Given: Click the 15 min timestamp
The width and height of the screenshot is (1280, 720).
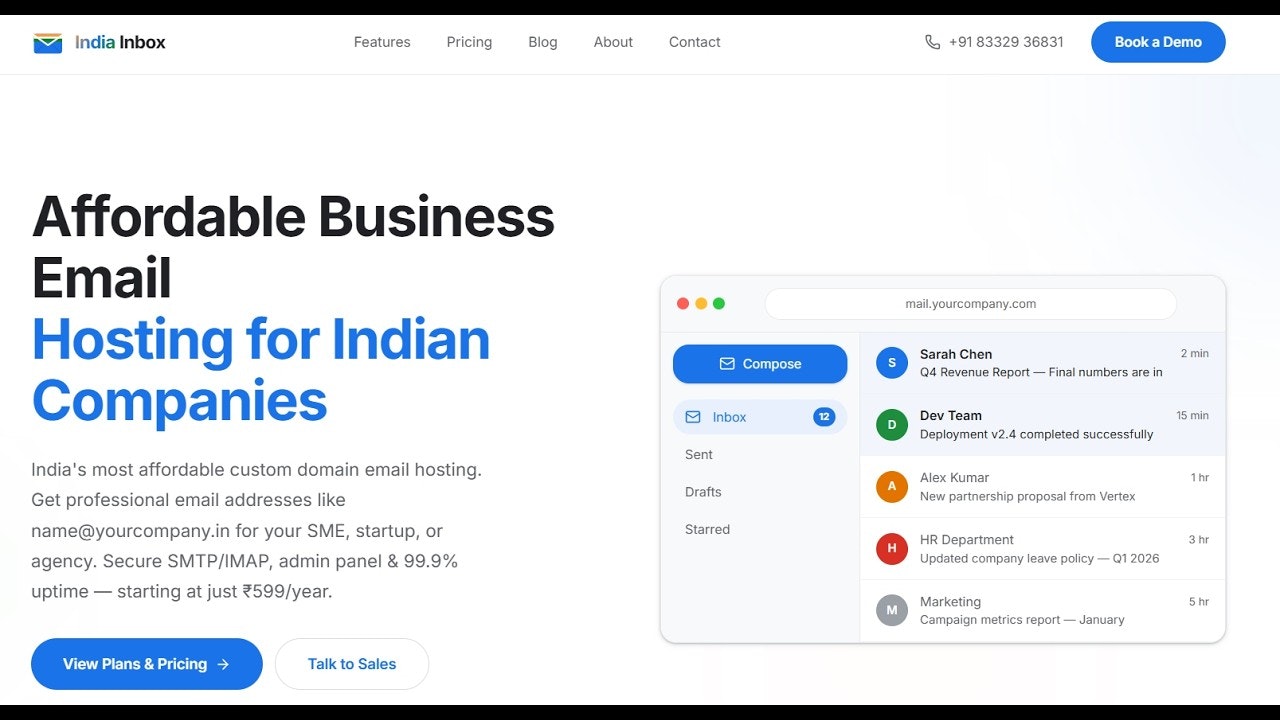Looking at the screenshot, I should coord(1192,415).
